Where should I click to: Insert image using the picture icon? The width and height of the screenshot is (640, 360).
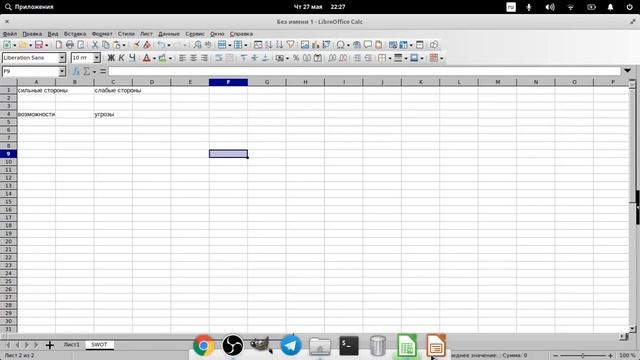[x=304, y=44]
